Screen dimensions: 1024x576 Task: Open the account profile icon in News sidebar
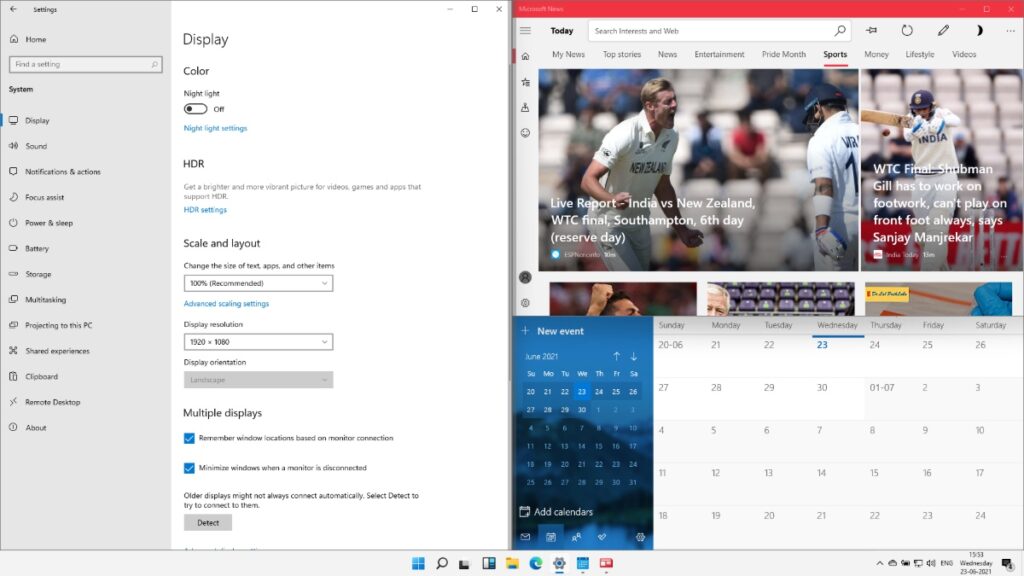[525, 277]
